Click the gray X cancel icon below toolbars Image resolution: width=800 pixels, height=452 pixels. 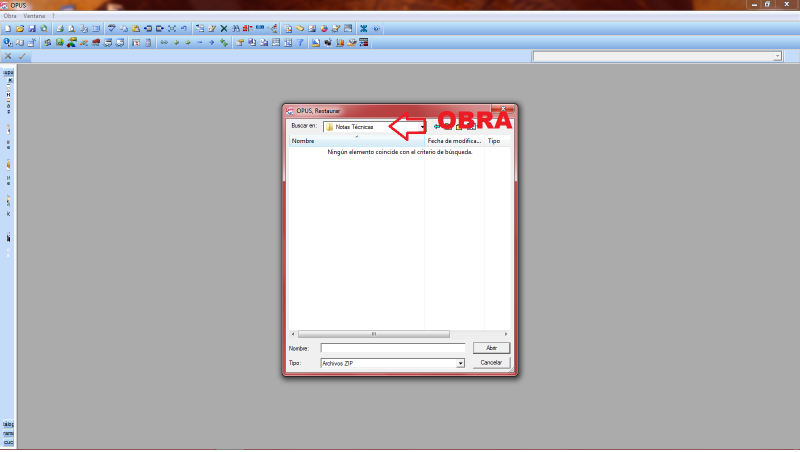click(8, 57)
